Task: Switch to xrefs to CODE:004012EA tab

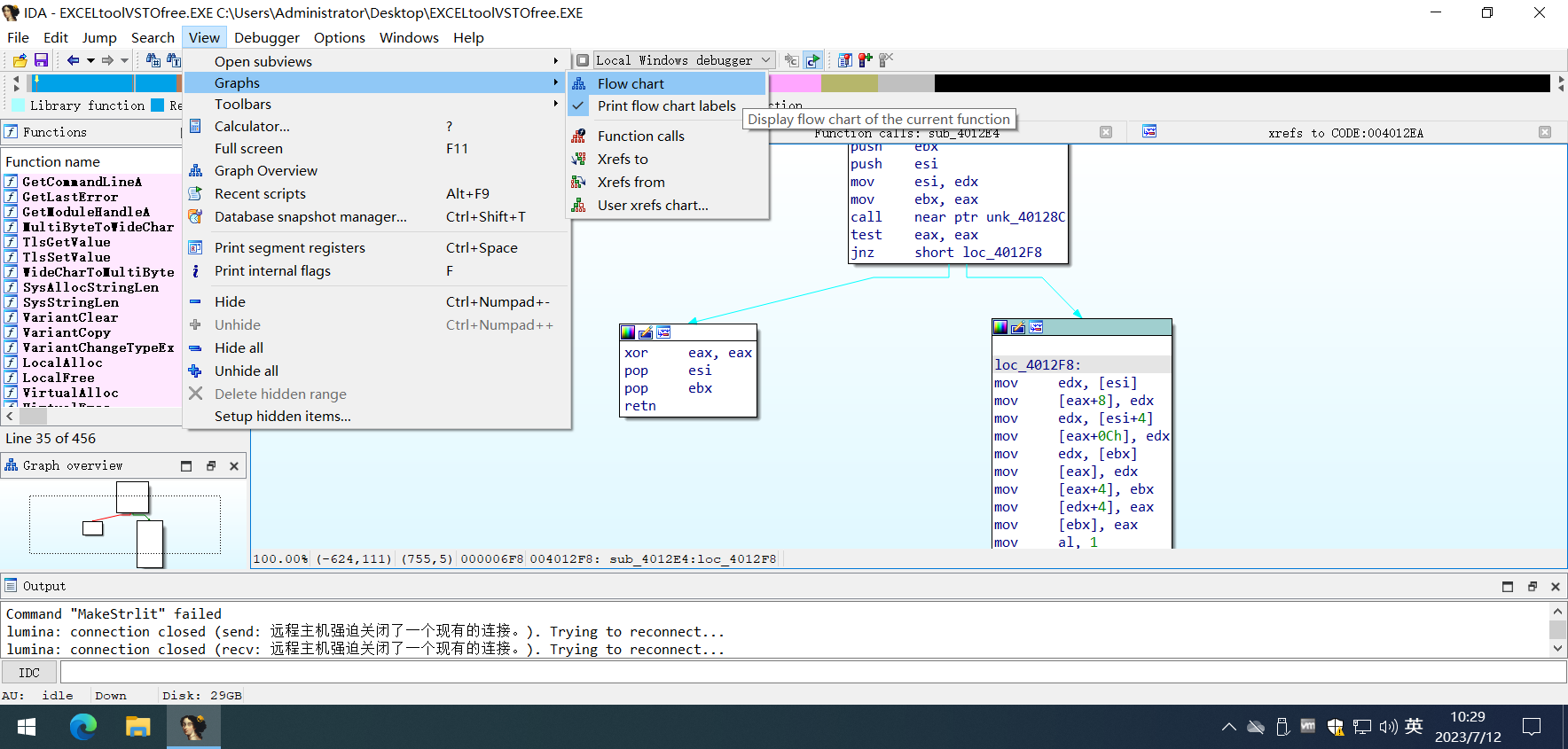Action: point(1345,133)
